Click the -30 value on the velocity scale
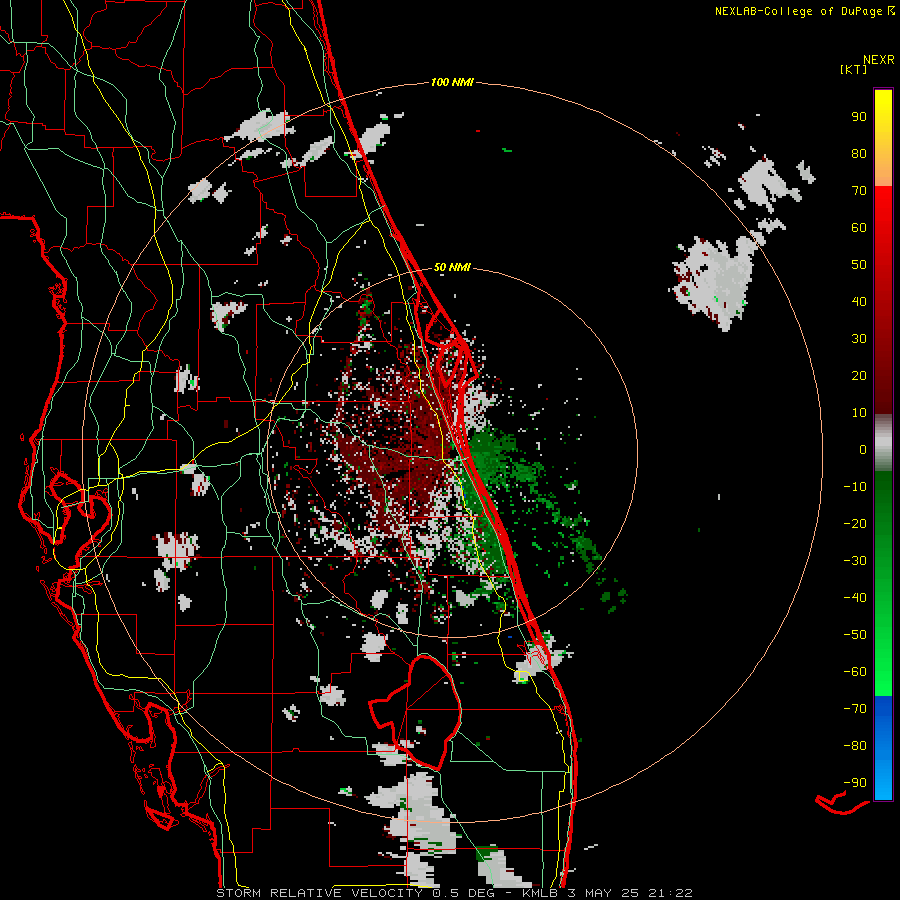The height and width of the screenshot is (900, 900). point(855,561)
